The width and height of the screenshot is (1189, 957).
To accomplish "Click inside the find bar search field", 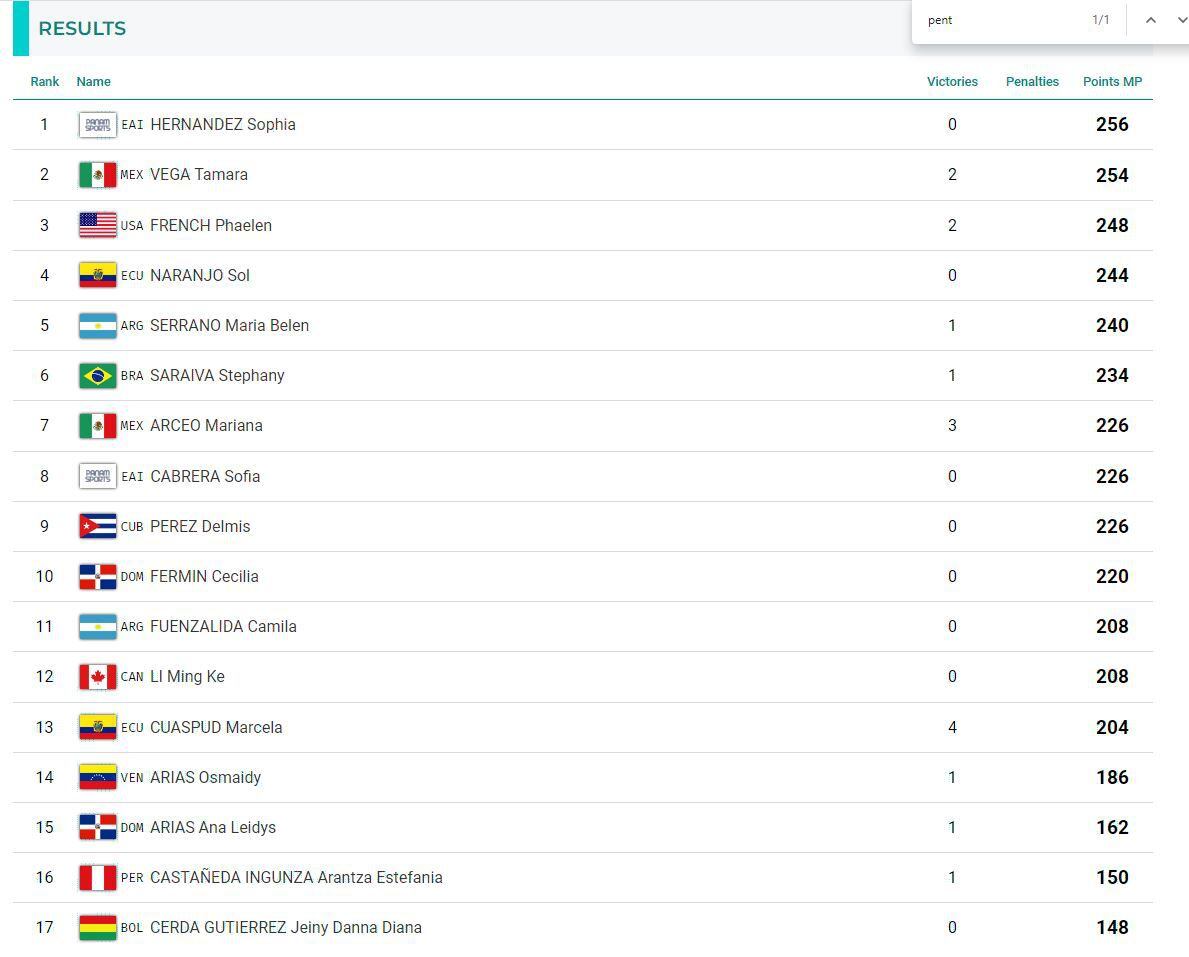I will (x=1000, y=20).
